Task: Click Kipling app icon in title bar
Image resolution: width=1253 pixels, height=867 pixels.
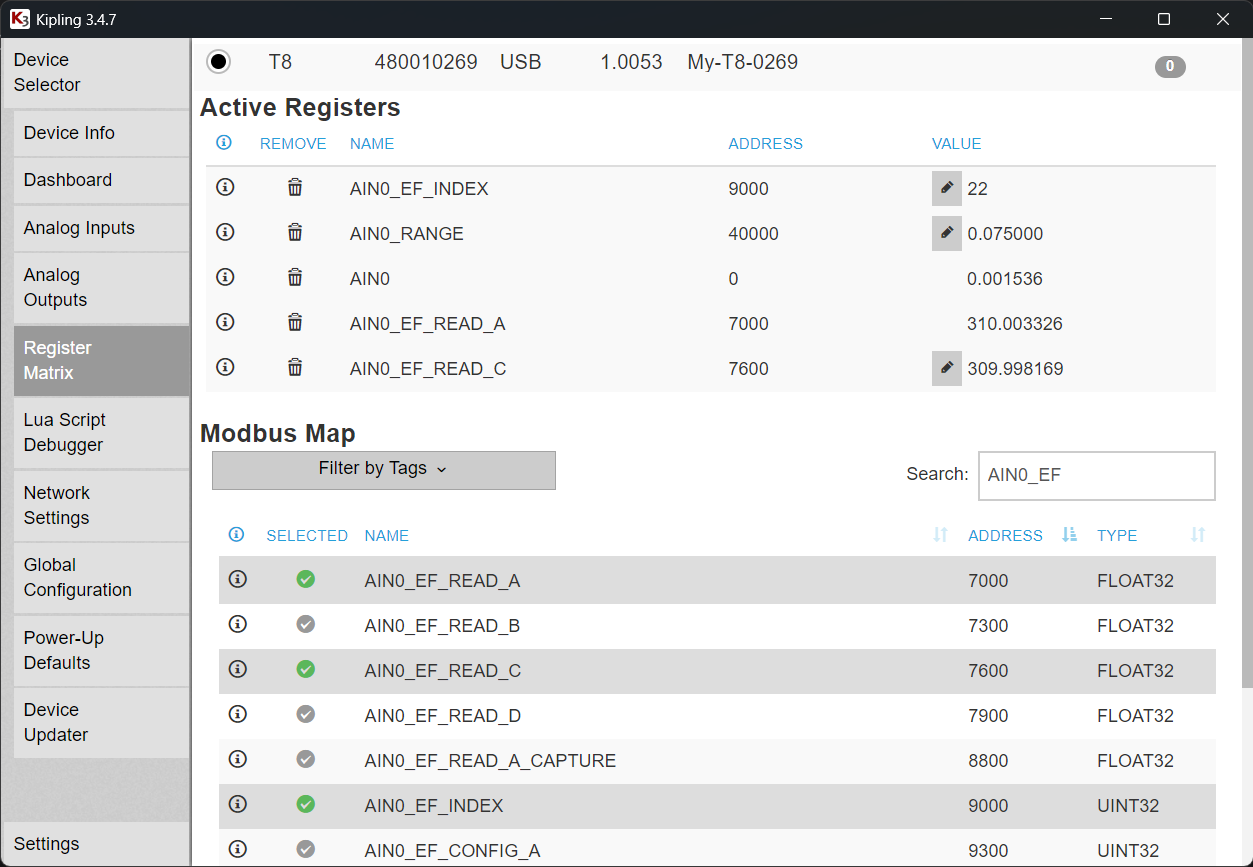Action: 19,19
